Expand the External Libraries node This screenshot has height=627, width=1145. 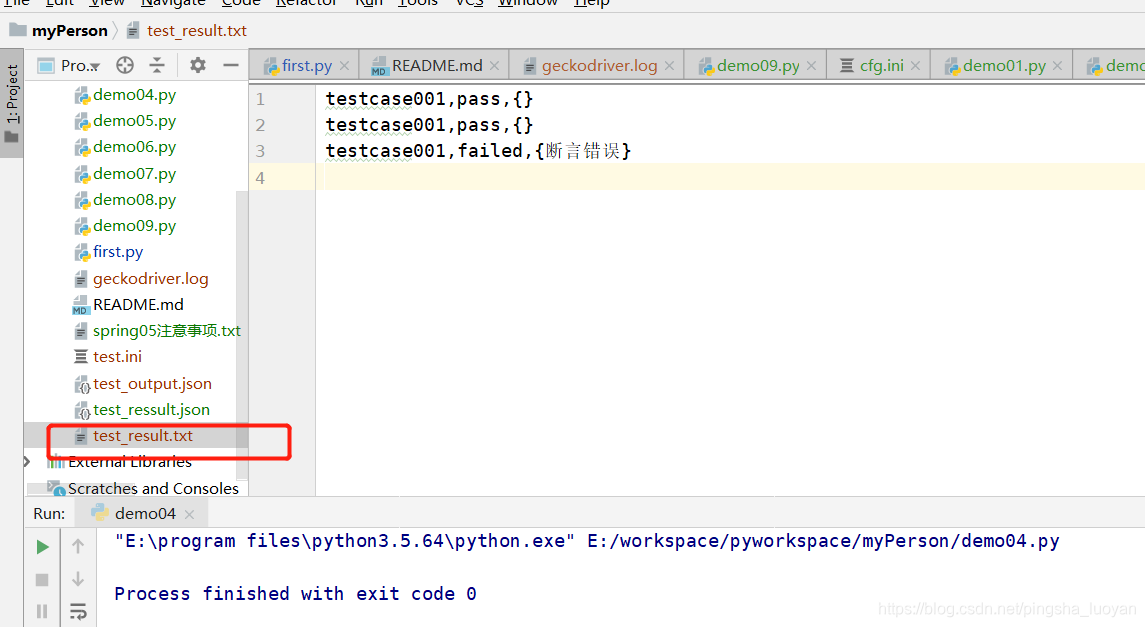pyautogui.click(x=26, y=462)
